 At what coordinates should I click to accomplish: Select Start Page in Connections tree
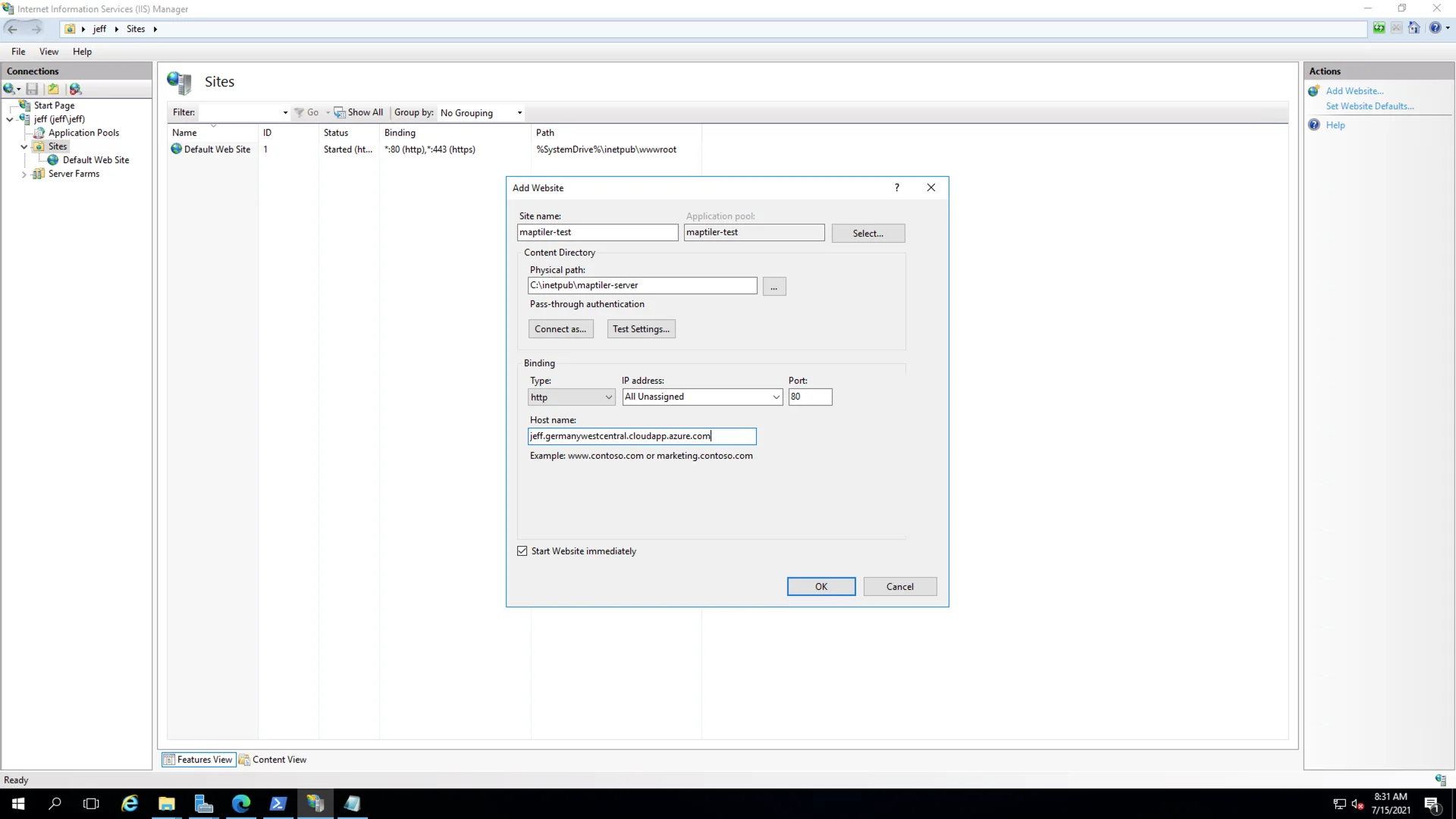tap(54, 105)
